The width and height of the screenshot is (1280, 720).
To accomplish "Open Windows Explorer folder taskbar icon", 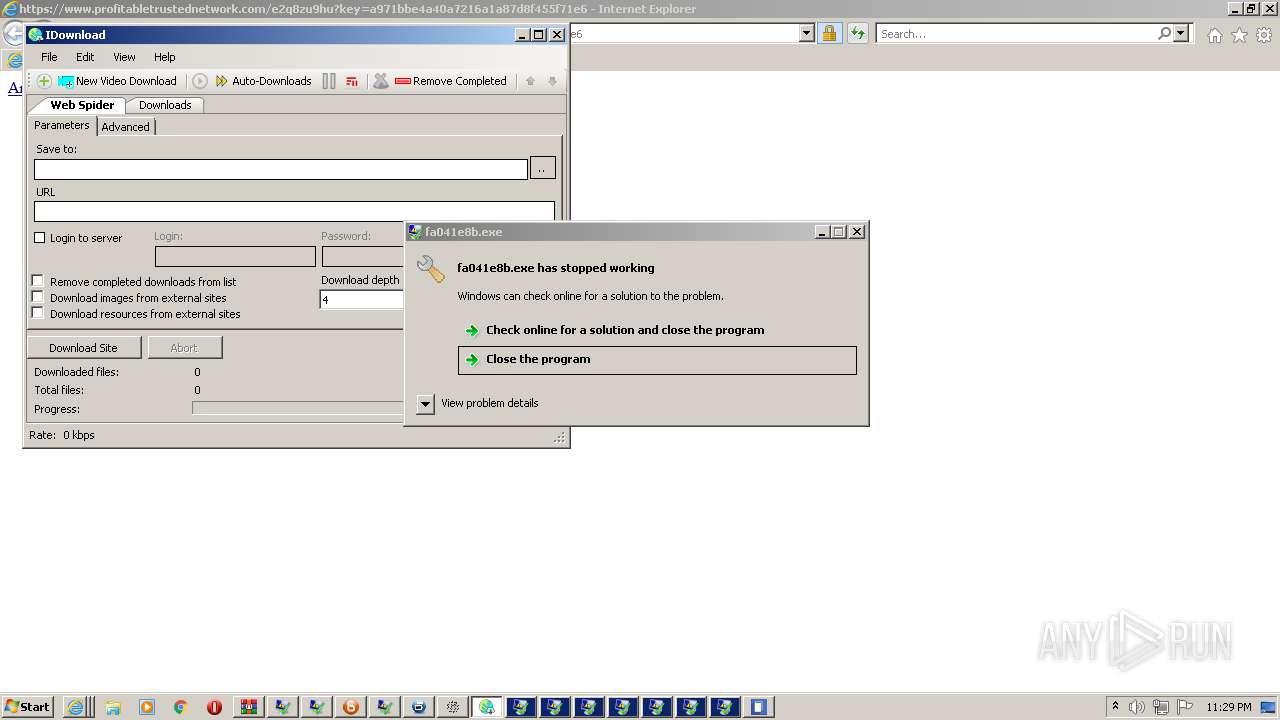I will tap(113, 707).
